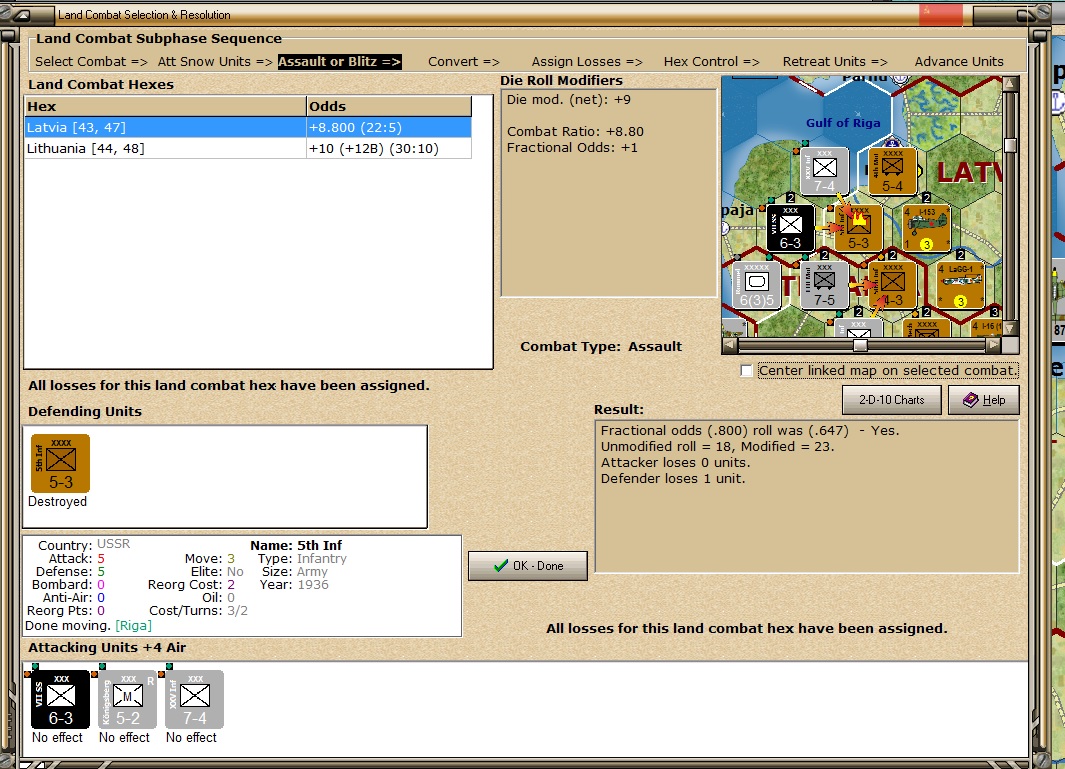The width and height of the screenshot is (1065, 769).
Task: Click the right arrow on map horizontal scrollbar
Action: (994, 345)
